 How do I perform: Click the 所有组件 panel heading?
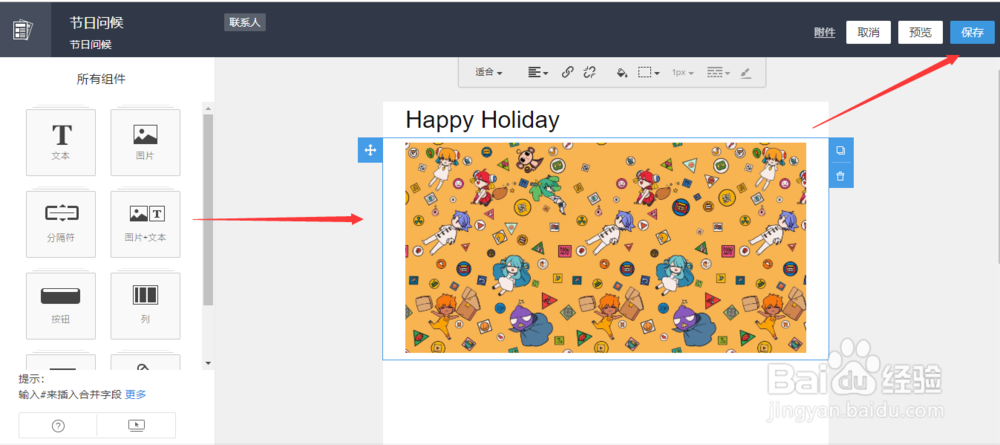101,79
